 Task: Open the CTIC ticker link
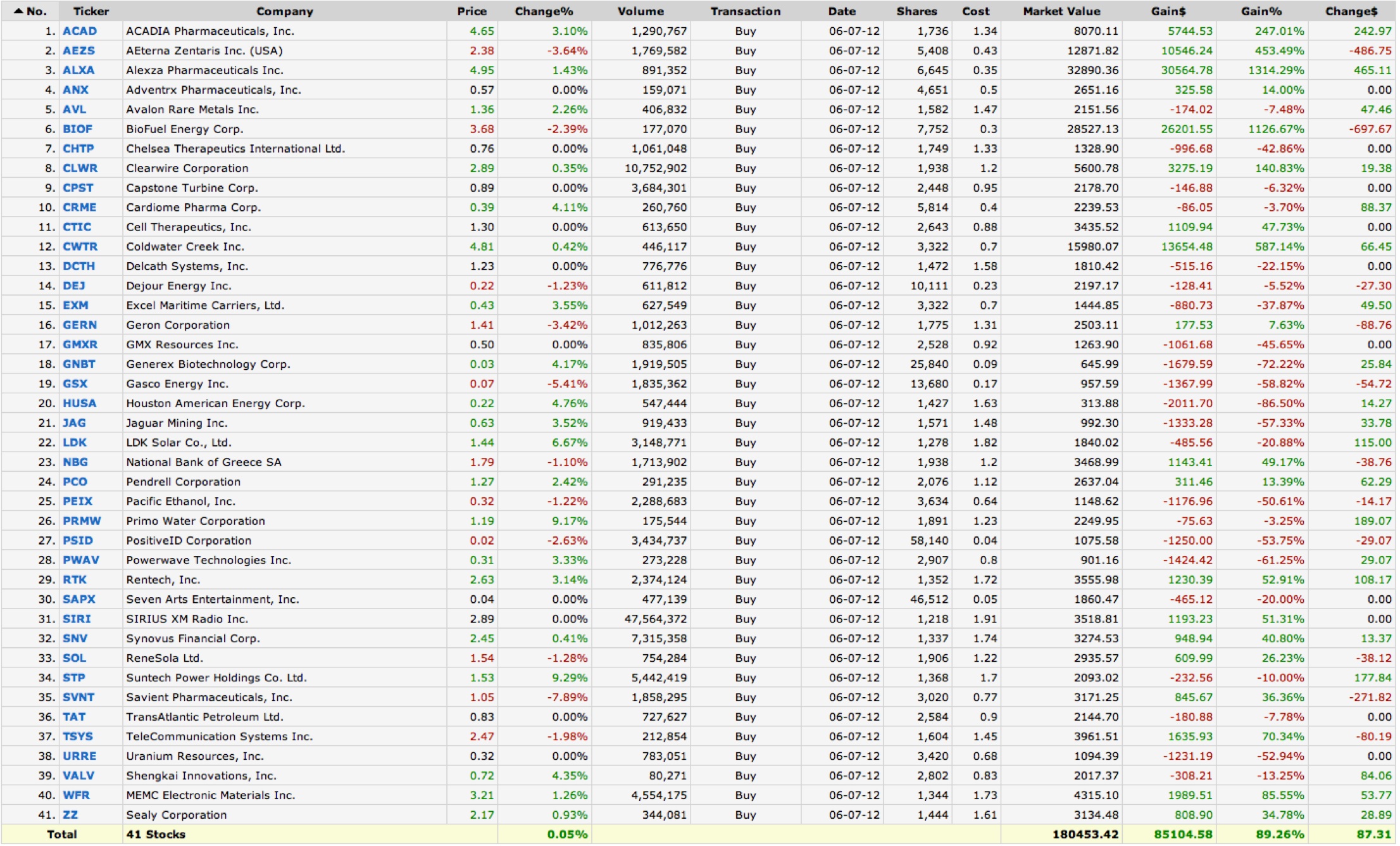coord(77,227)
